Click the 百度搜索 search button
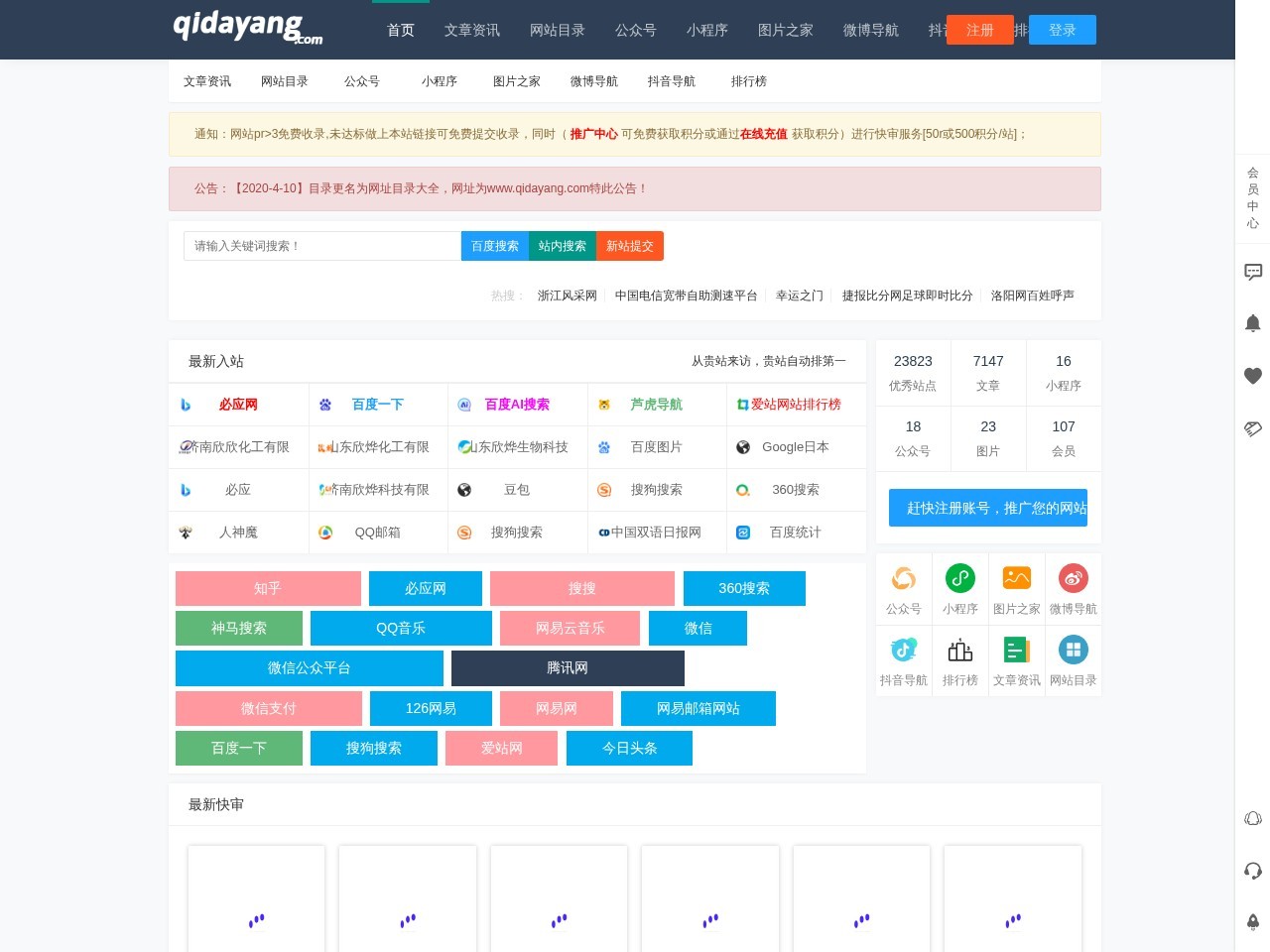 tap(494, 246)
